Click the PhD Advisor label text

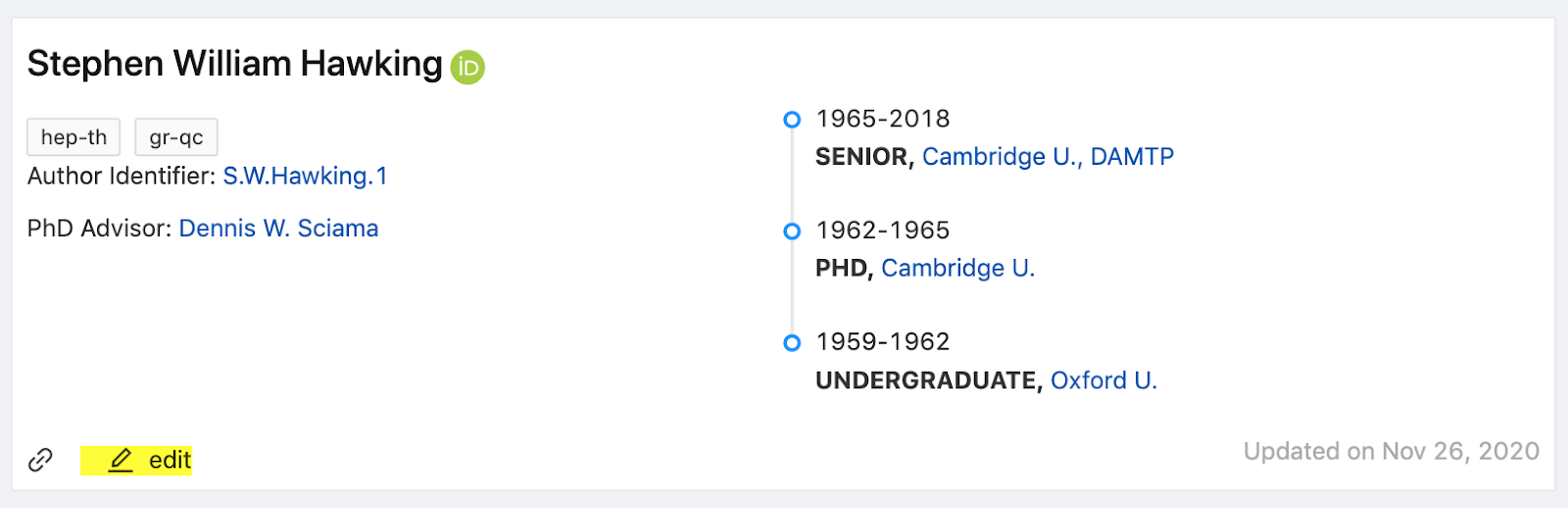[x=101, y=229]
